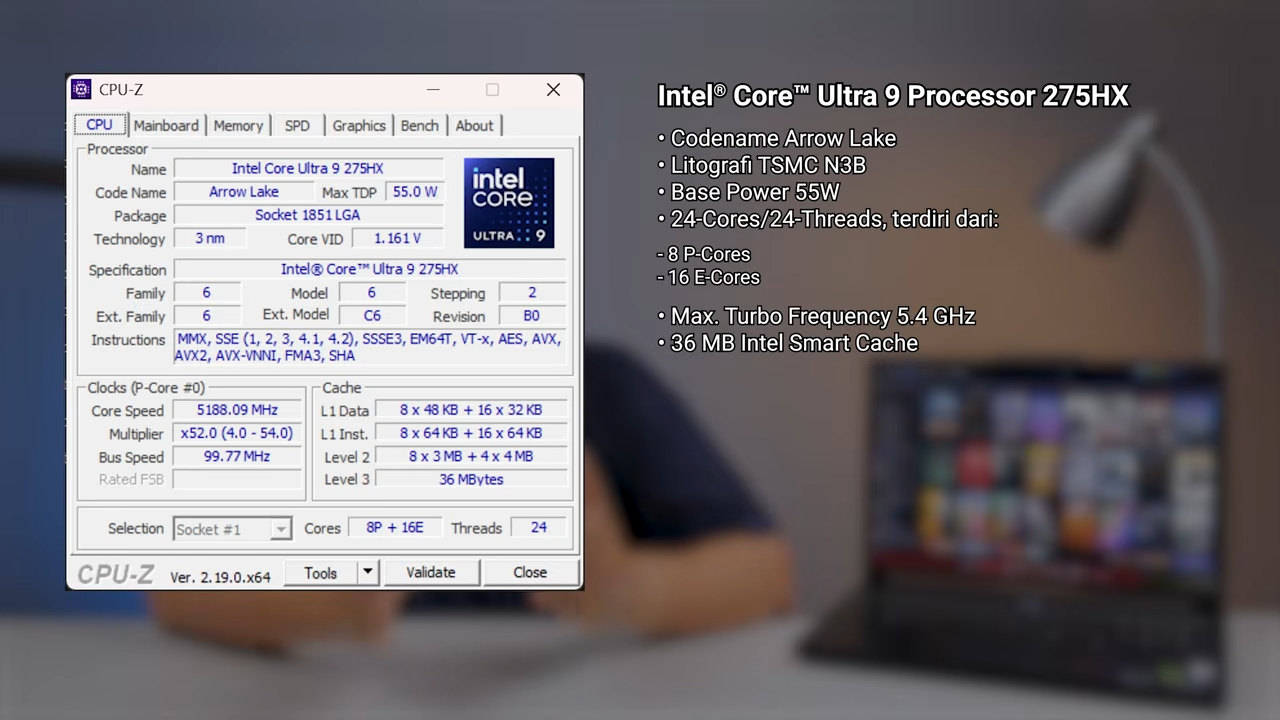Screen dimensions: 1280x720
Task: Click the version text Ver. 2.19.0.x64
Action: (x=220, y=577)
